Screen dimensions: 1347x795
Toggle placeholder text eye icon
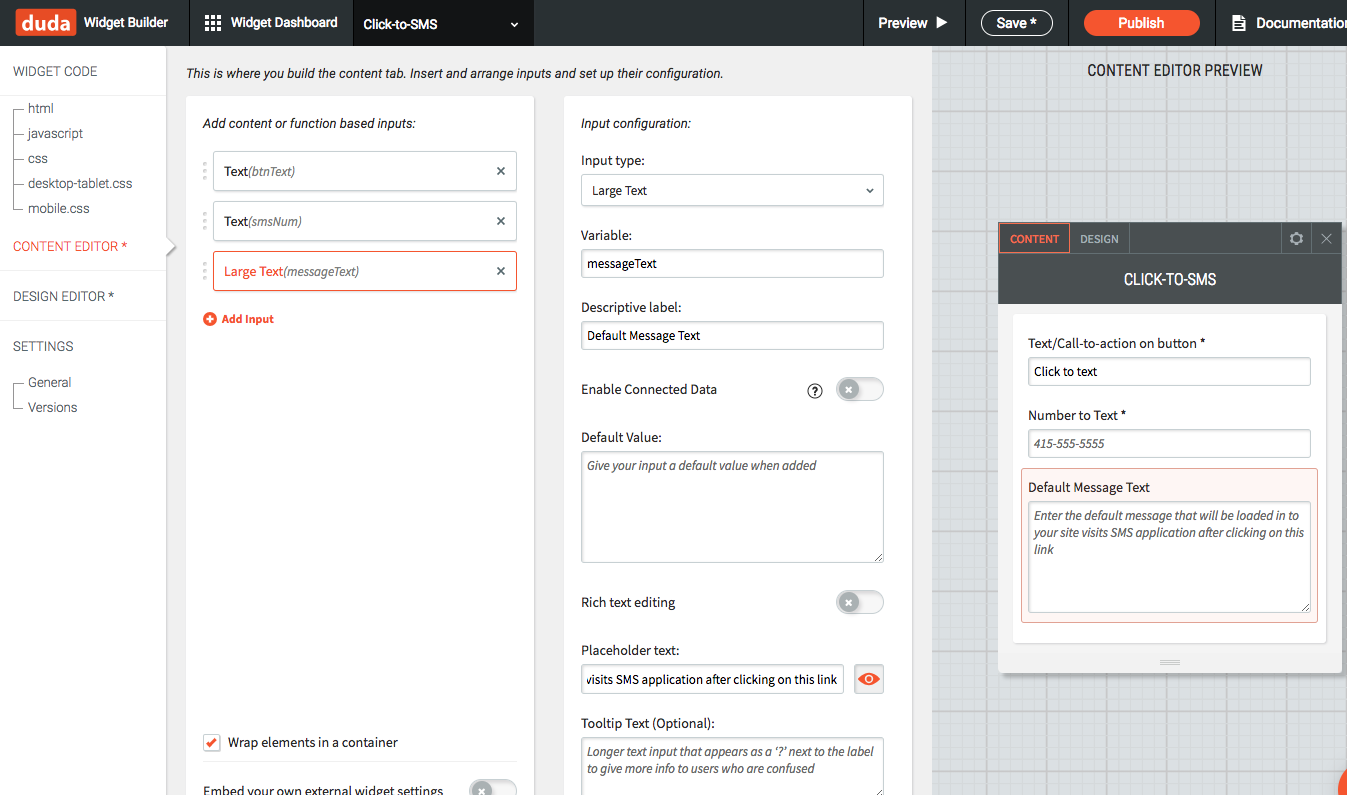click(869, 679)
